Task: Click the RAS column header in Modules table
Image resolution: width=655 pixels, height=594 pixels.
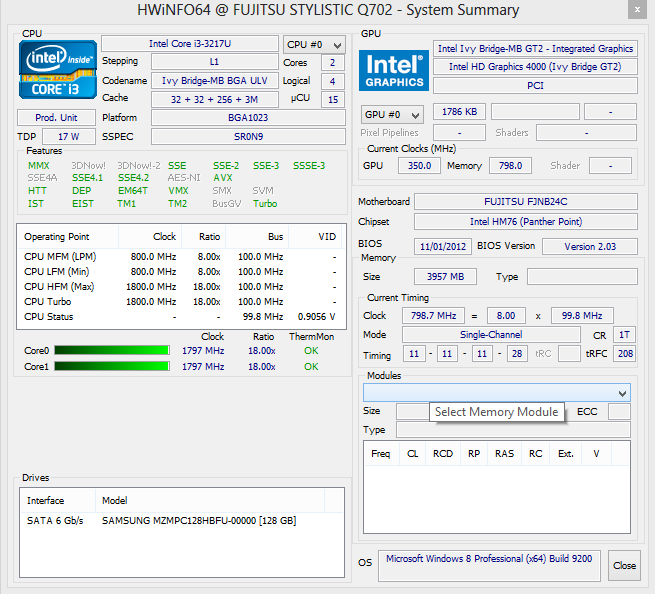Action: (x=504, y=454)
